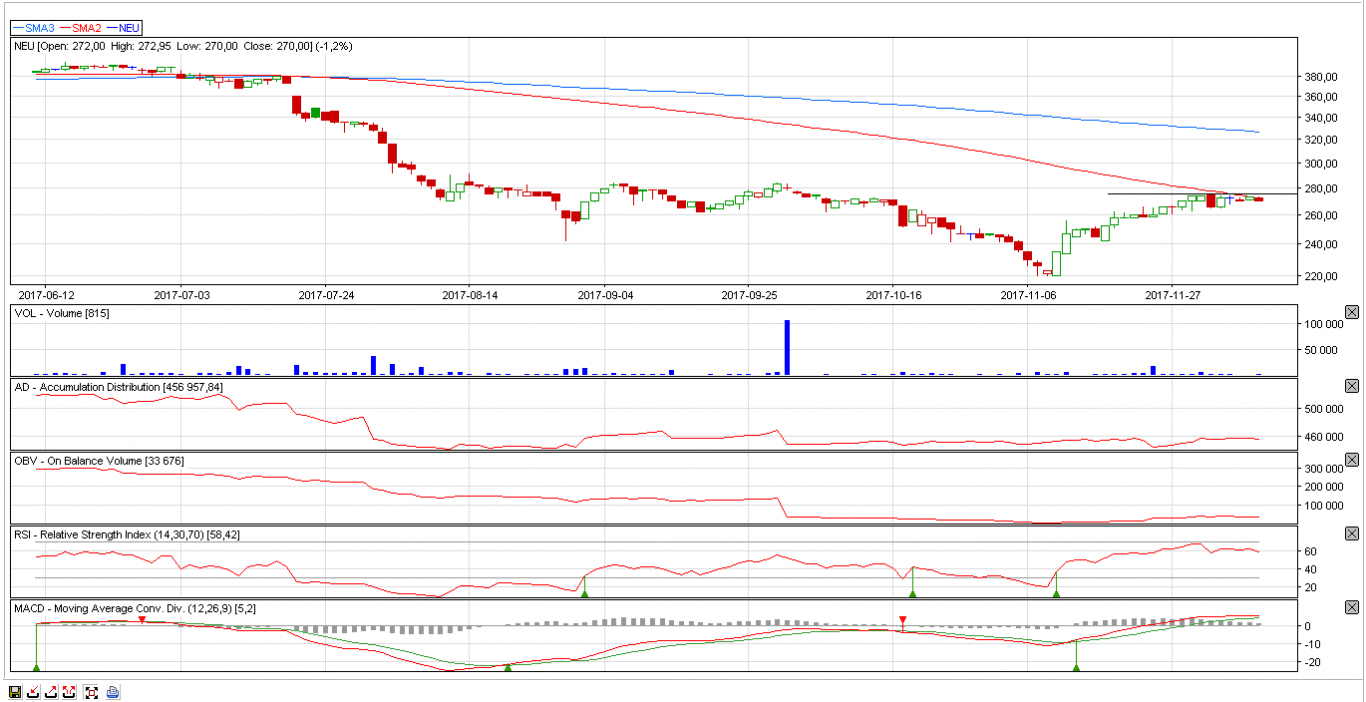Print the chart with the printer icon

coord(113,691)
